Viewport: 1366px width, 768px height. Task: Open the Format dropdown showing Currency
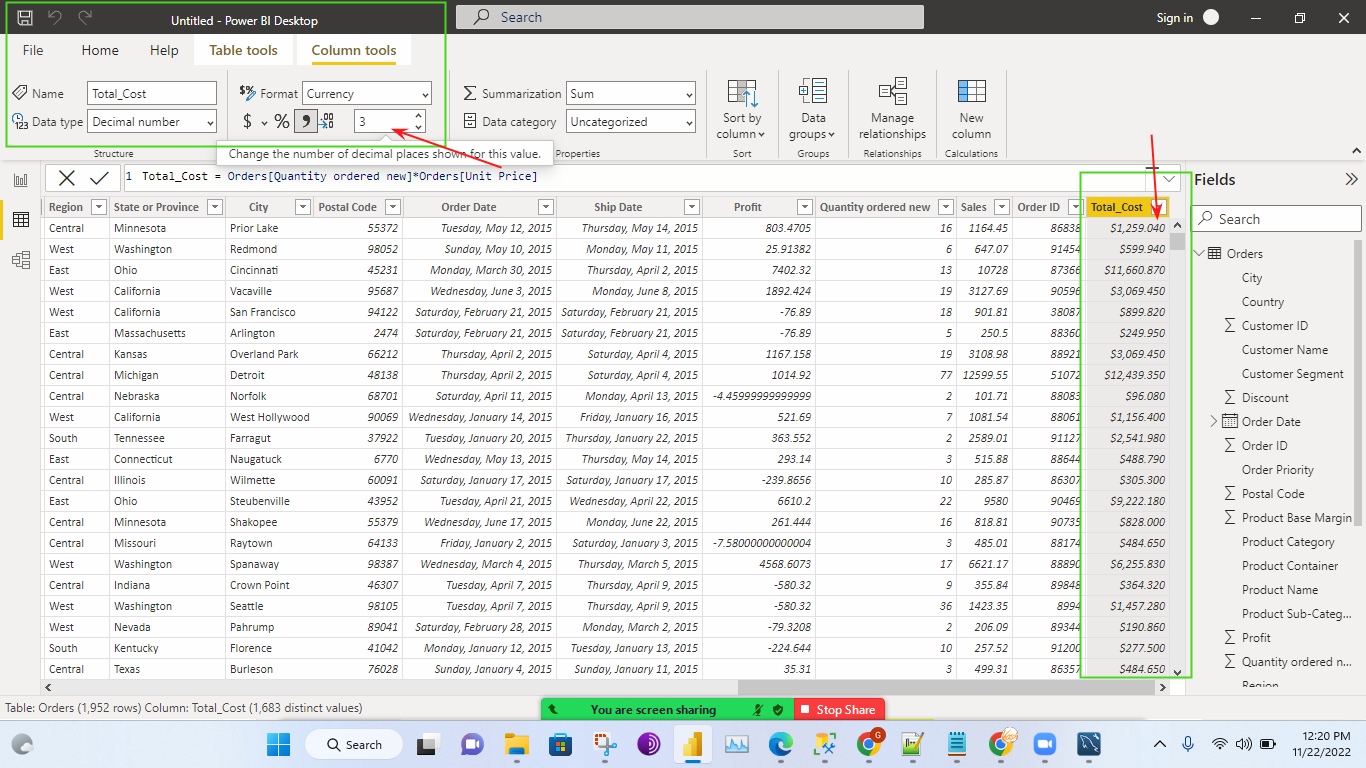coord(367,93)
